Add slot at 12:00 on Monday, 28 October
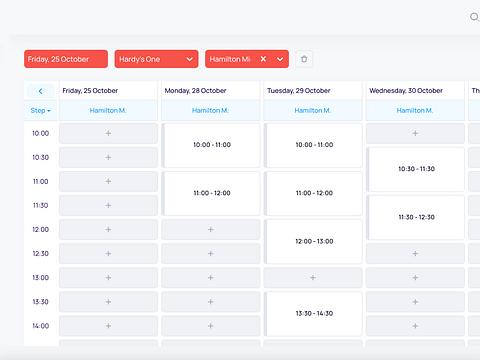The image size is (480, 360). pyautogui.click(x=211, y=229)
